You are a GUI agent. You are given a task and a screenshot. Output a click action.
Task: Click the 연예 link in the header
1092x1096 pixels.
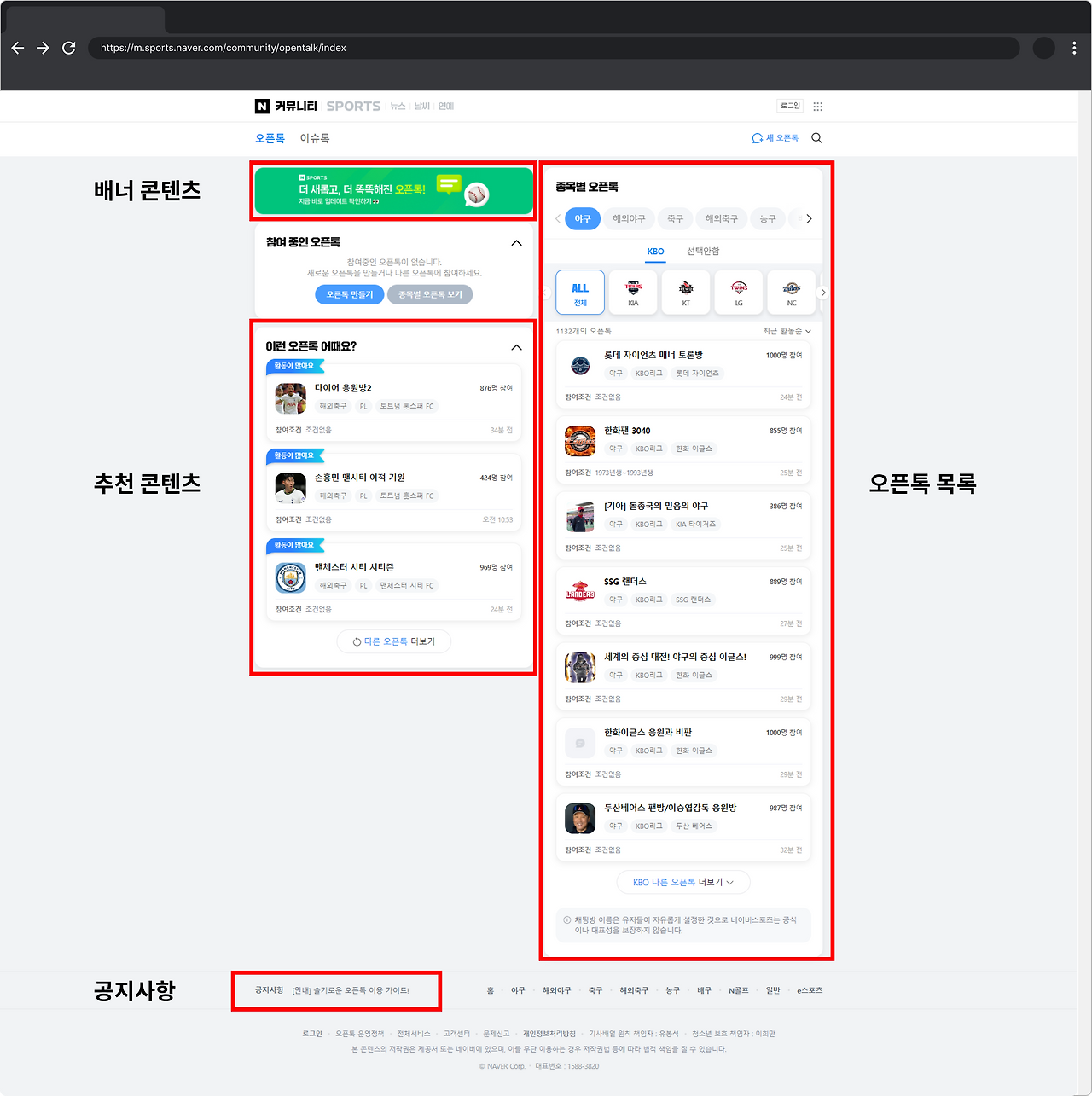pyautogui.click(x=446, y=107)
